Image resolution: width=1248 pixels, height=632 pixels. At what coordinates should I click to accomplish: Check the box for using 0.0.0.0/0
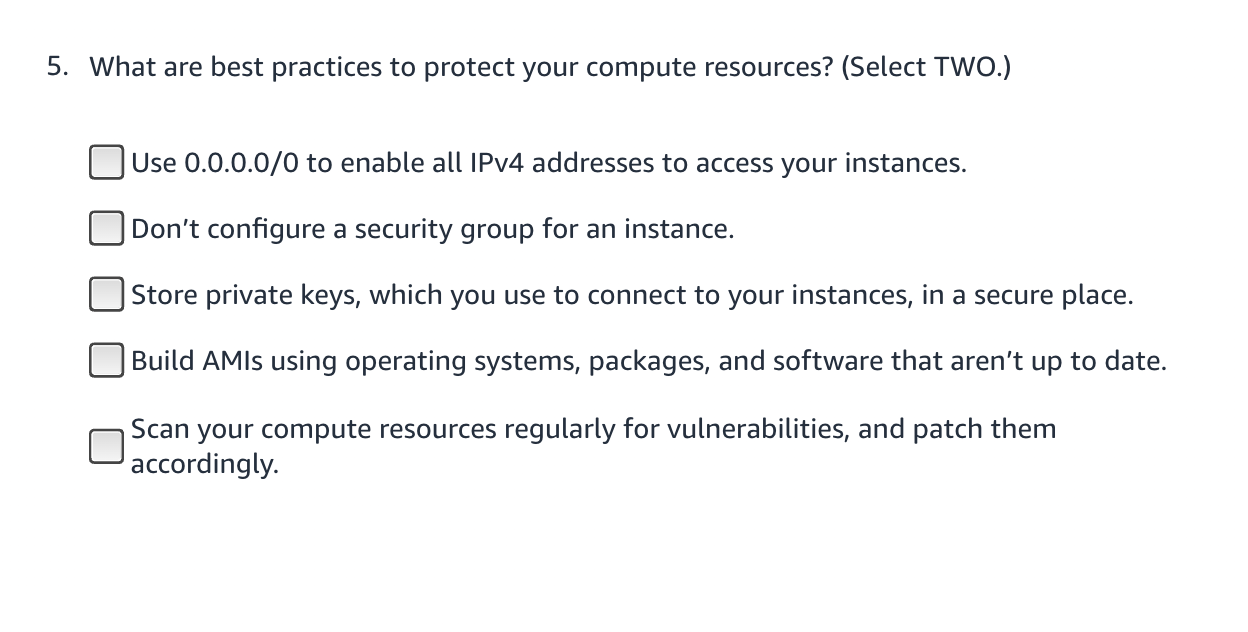tap(106, 162)
